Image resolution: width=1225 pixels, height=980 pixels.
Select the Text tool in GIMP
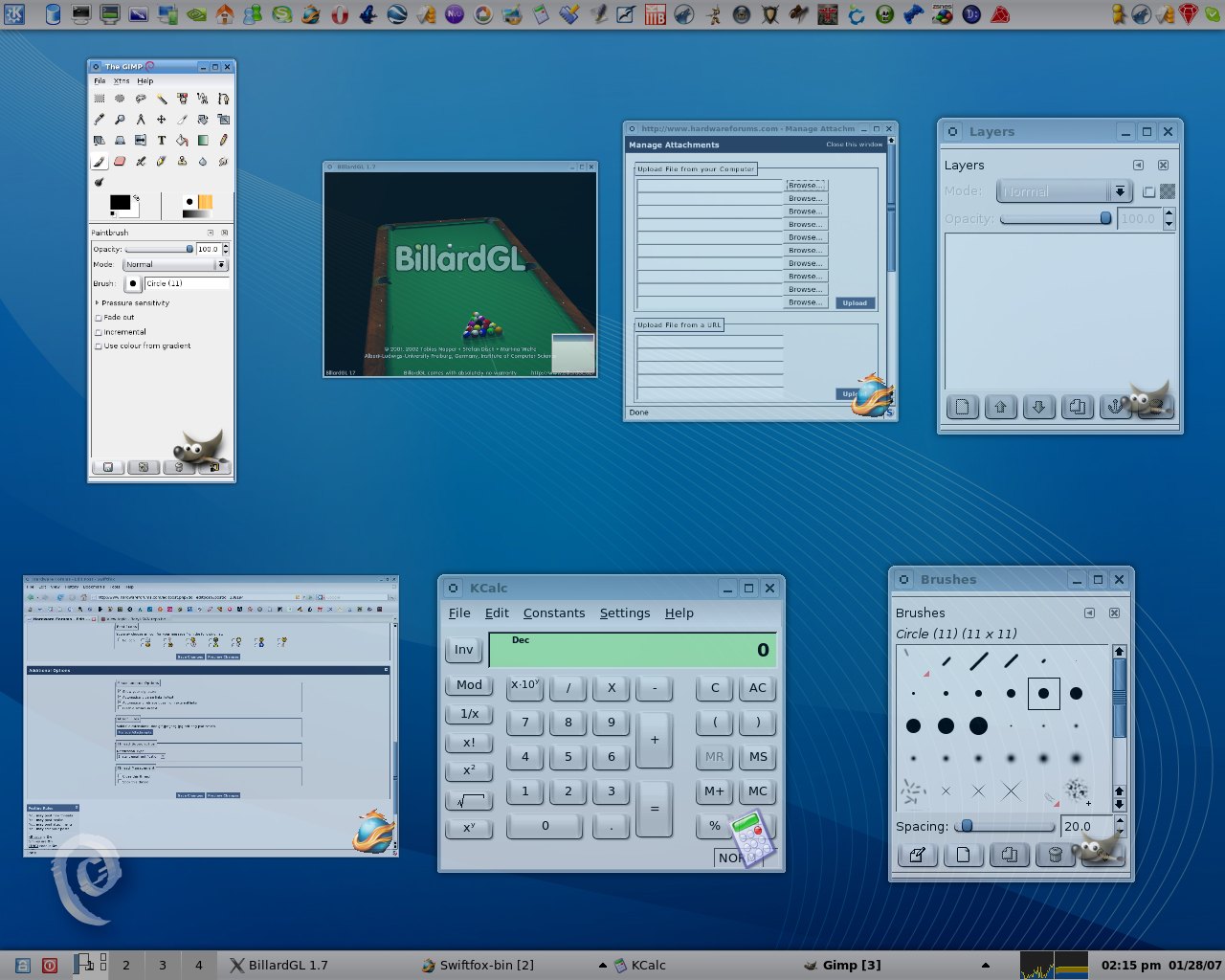tap(162, 141)
